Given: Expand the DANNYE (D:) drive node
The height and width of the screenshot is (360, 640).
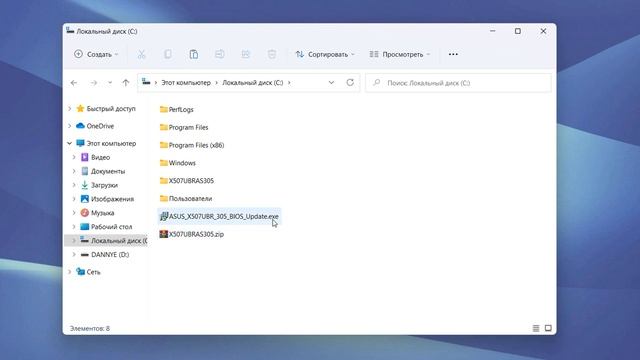Looking at the screenshot, I should (74, 254).
